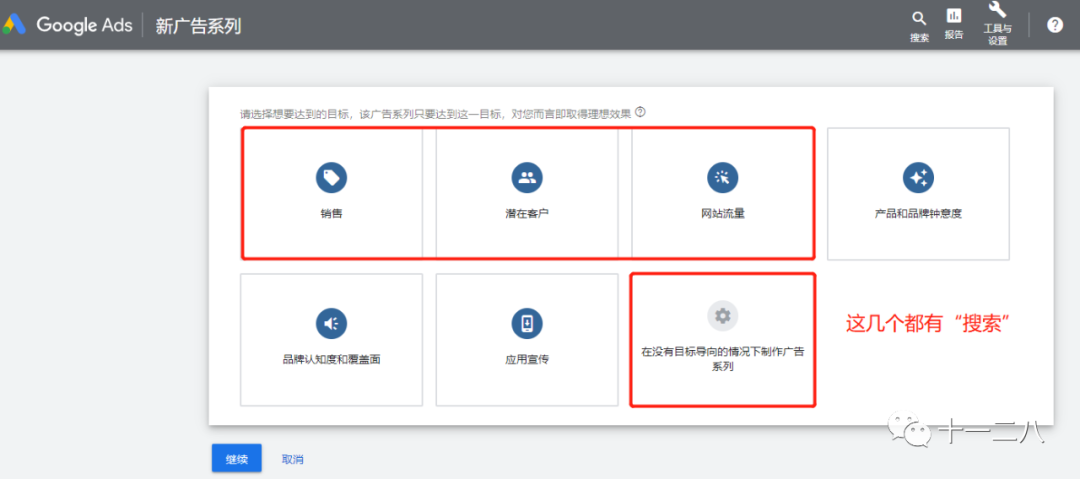This screenshot has height=479, width=1080.
Task: Click the 继续 button
Action: tap(236, 458)
